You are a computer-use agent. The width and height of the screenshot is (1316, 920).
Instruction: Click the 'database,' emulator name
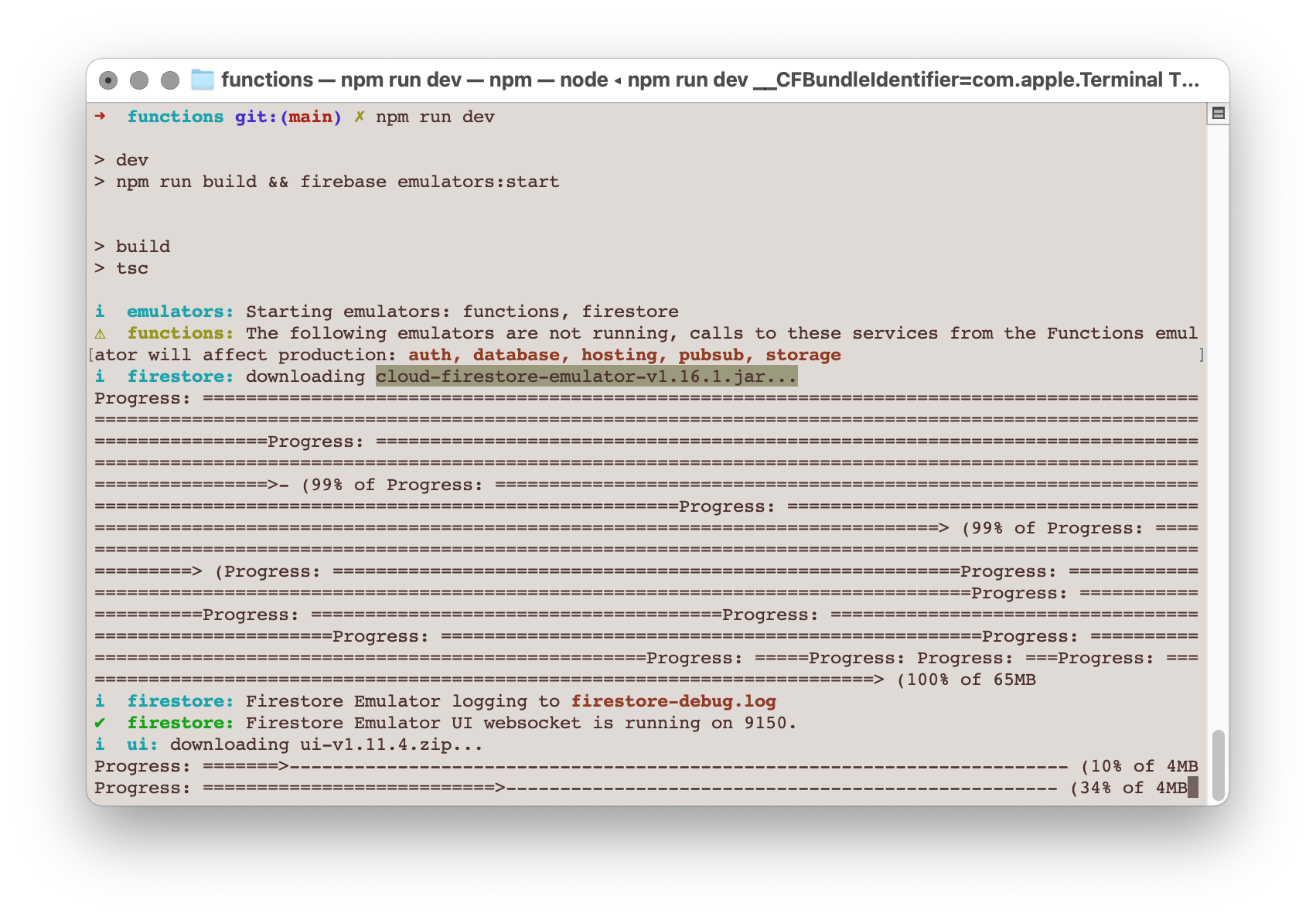point(521,355)
